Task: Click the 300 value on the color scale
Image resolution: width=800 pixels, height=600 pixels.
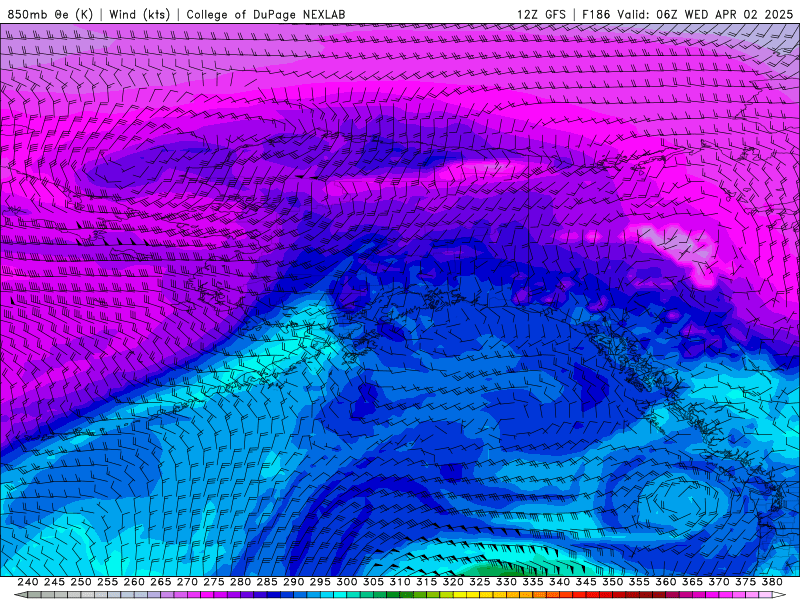Action: (x=346, y=582)
